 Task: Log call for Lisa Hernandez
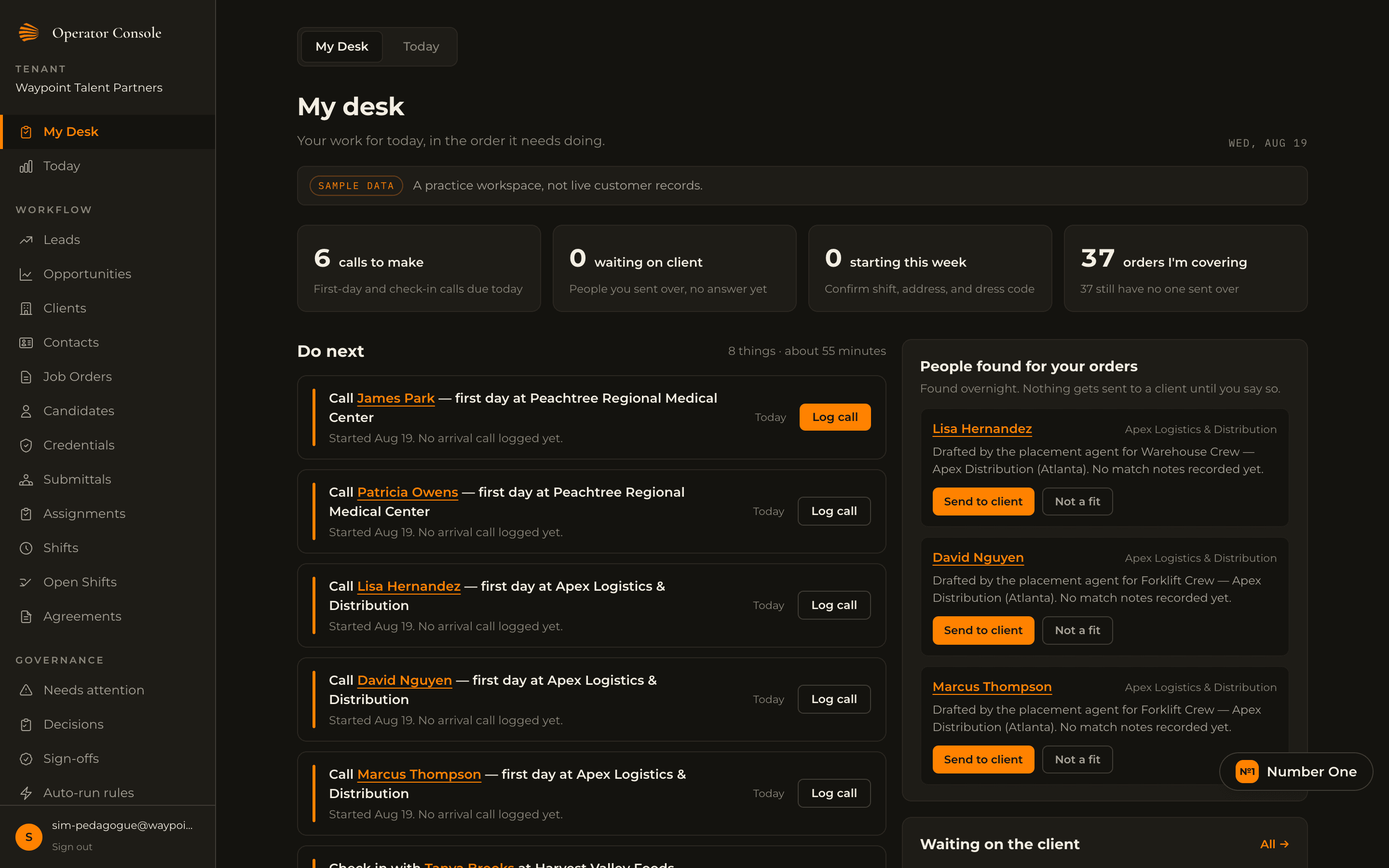point(834,605)
